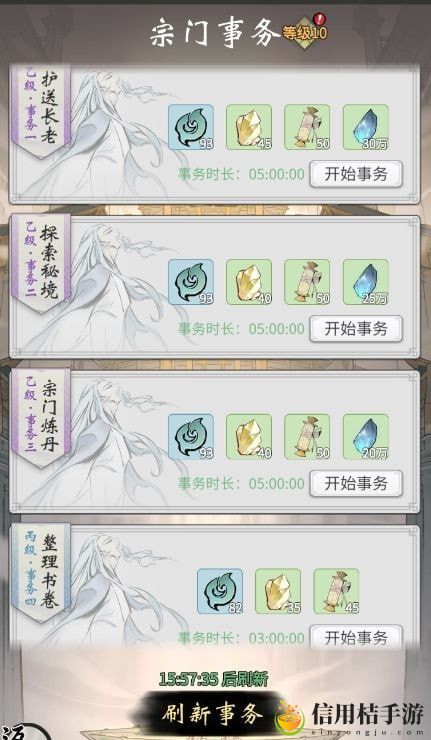Tap the blue gem reward showing 25万
Viewport: 431px width, 740px height.
[x=365, y=282]
